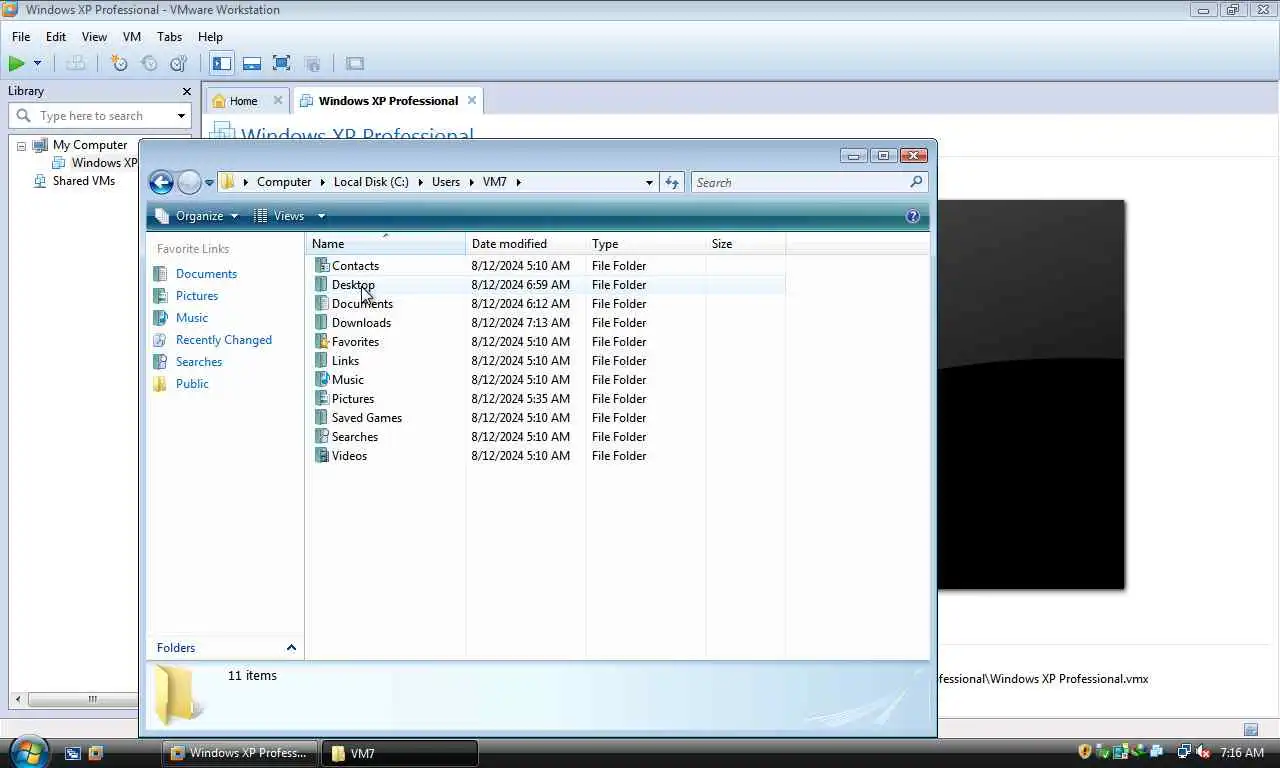Image resolution: width=1280 pixels, height=768 pixels.
Task: Select the Videos folder icon
Action: tap(321, 455)
